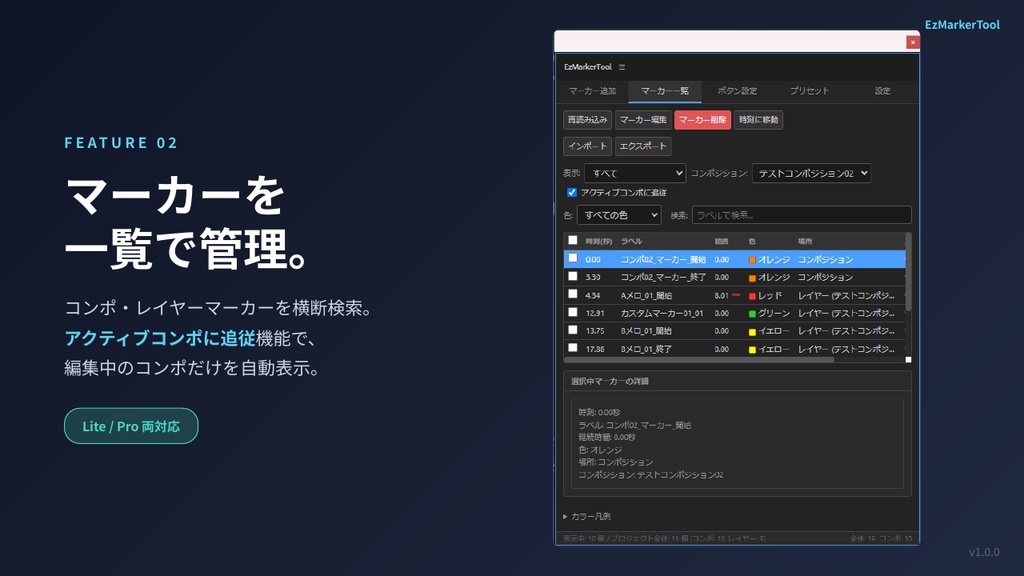Open the 表示 filter dropdown set to すべて
The image size is (1024, 576).
(634, 174)
